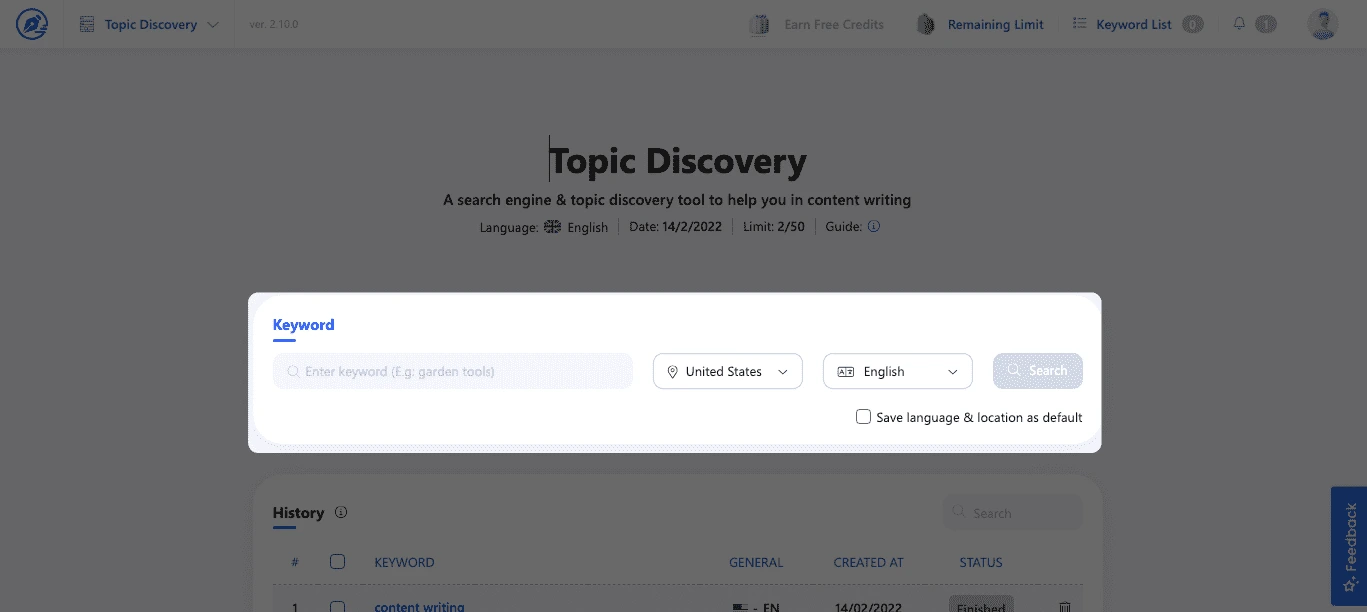The height and width of the screenshot is (612, 1367).
Task: Click the version 2.10.0 label
Action: (274, 24)
